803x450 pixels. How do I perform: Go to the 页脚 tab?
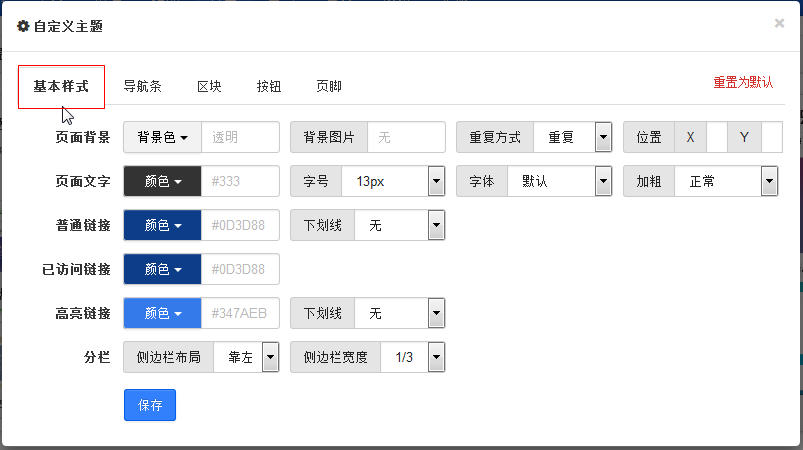[x=329, y=86]
